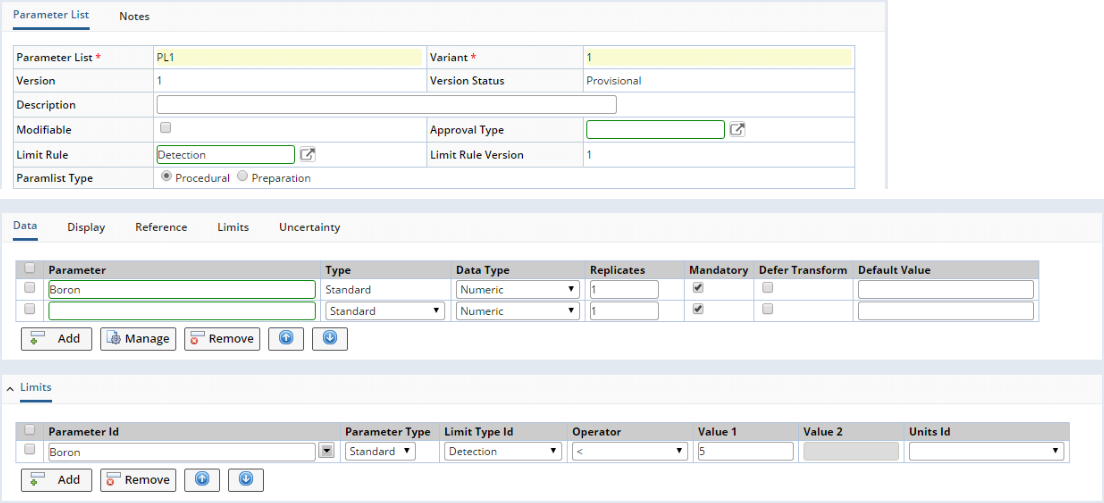Open the Limits tab next to Reference

pyautogui.click(x=233, y=227)
